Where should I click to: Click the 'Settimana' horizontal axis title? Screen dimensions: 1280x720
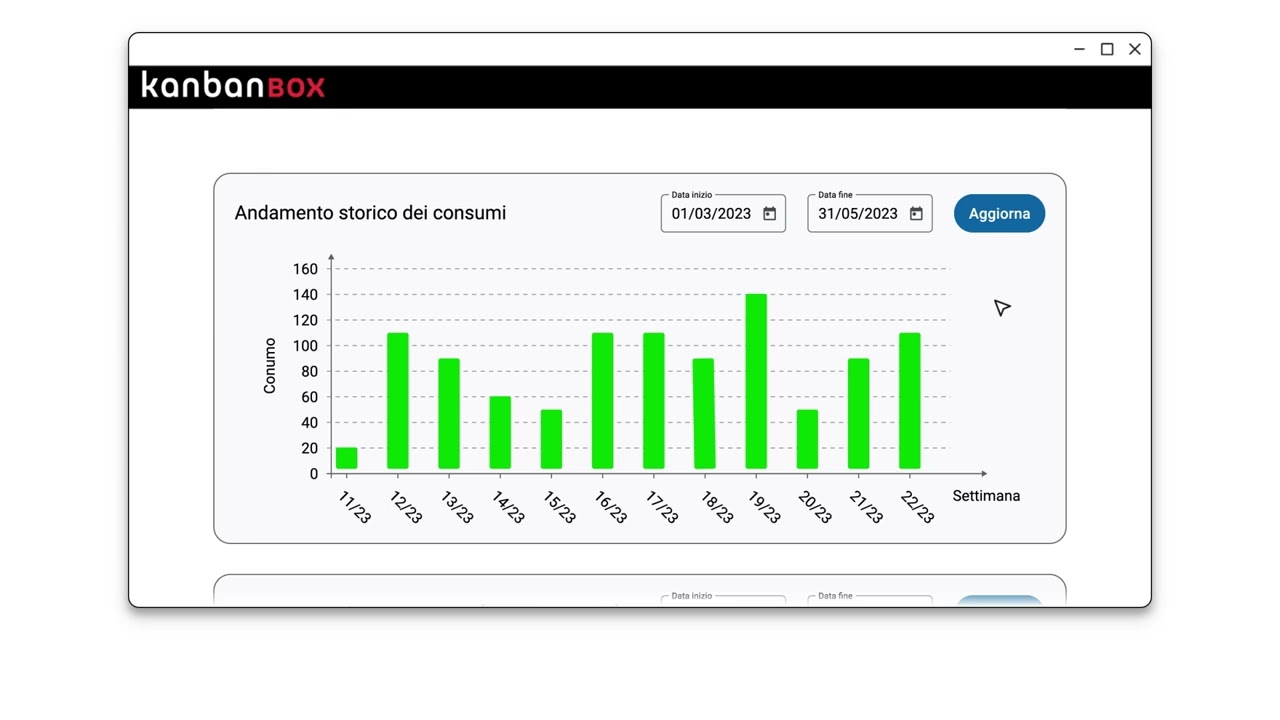point(986,496)
